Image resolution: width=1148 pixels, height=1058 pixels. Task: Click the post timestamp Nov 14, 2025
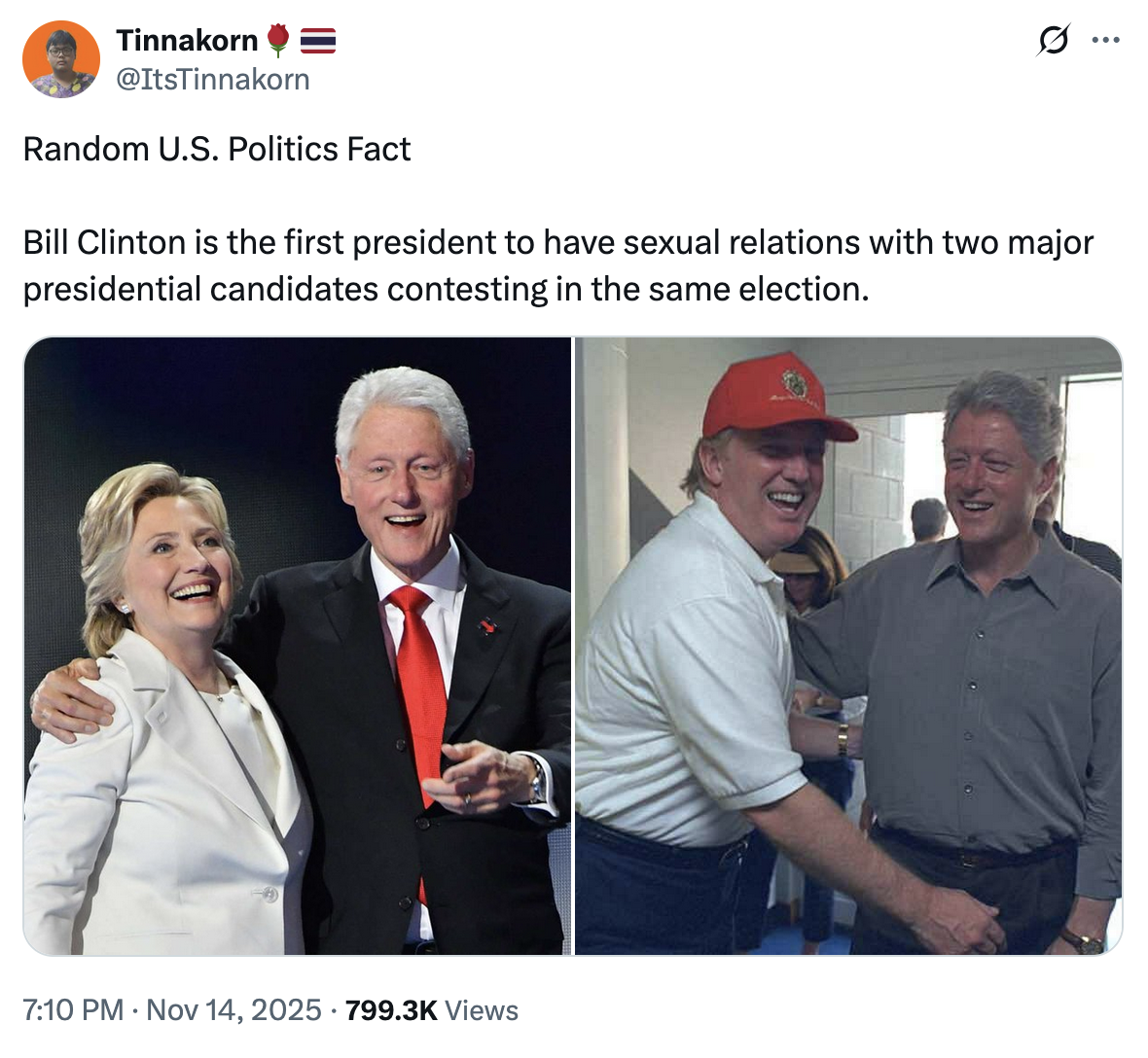(x=233, y=1011)
